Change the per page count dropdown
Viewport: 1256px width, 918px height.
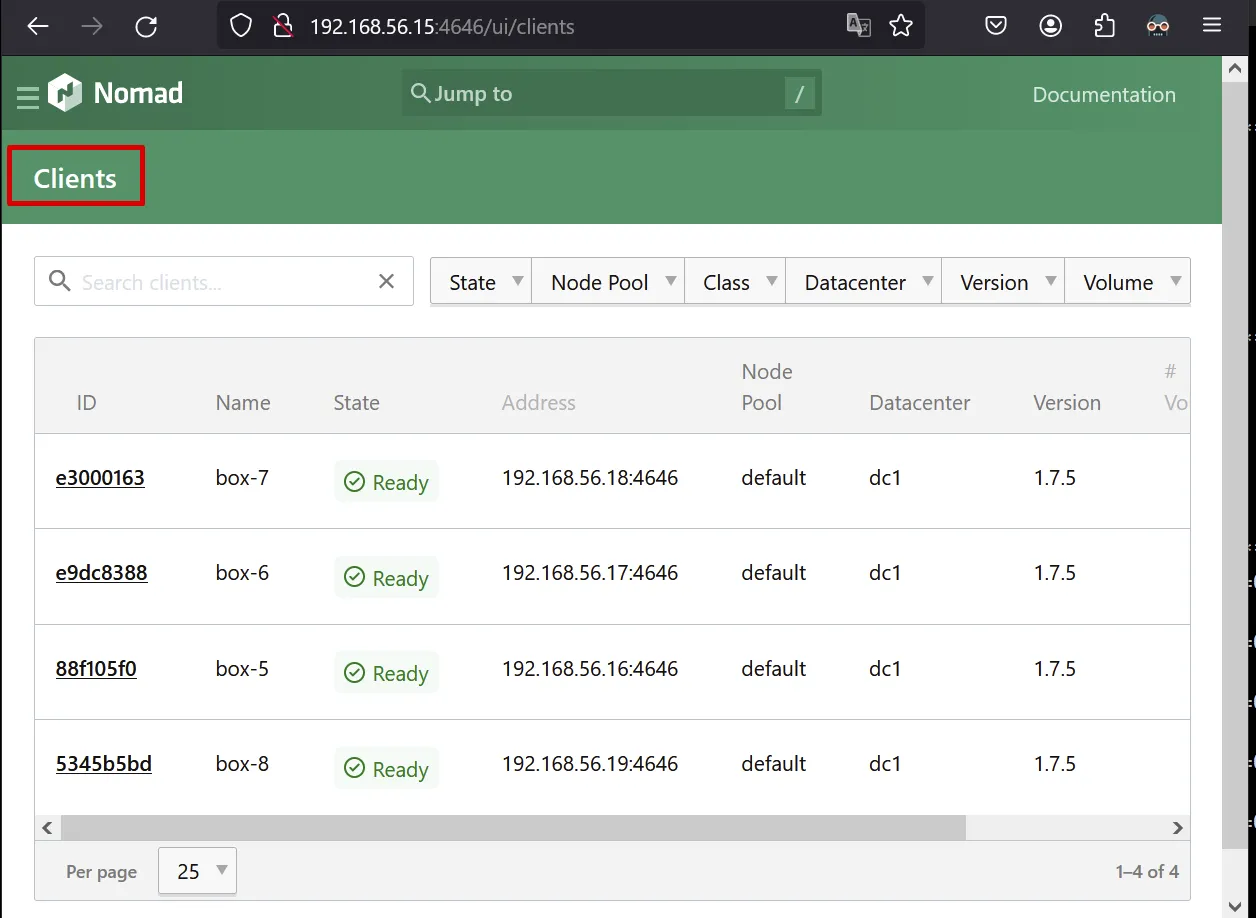click(x=197, y=871)
